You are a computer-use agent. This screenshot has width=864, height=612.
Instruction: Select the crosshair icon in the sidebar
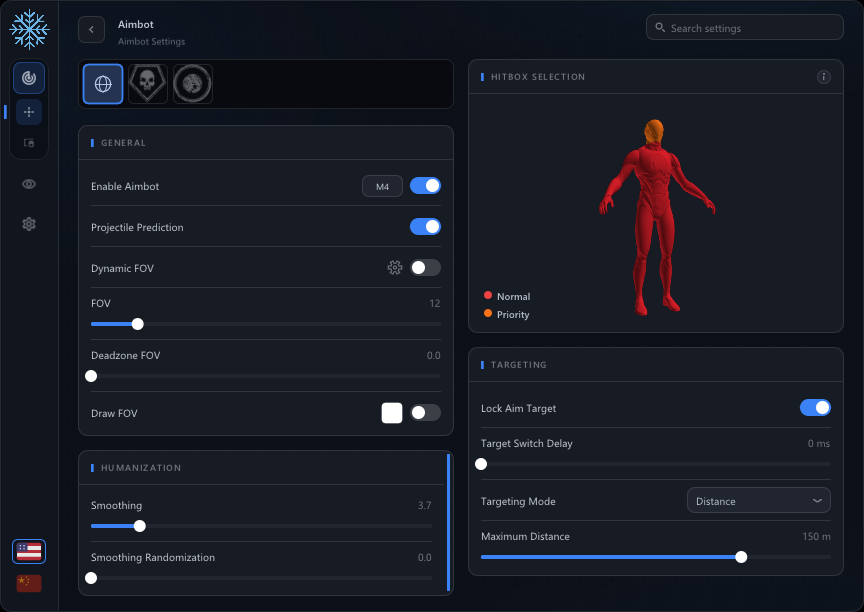tap(29, 112)
